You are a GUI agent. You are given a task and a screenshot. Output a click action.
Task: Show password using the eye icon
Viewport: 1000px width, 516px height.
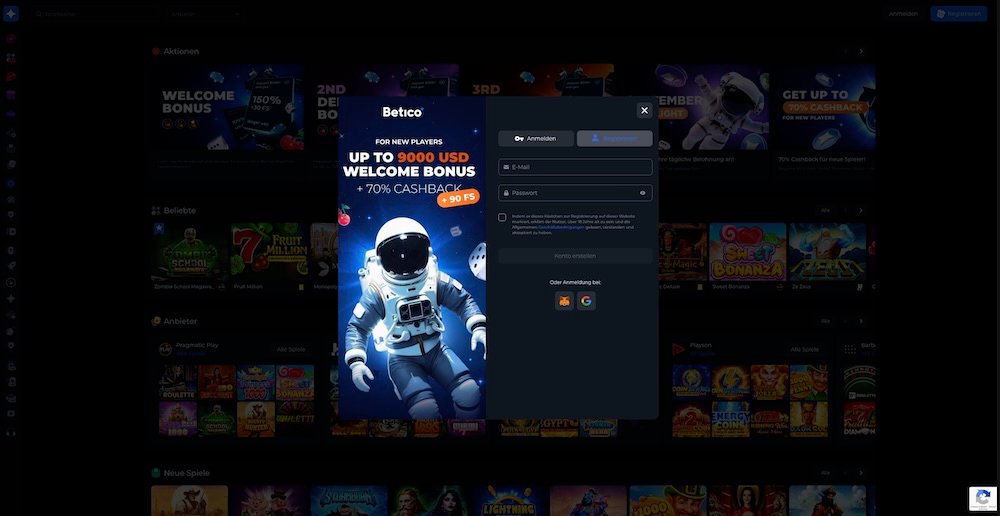coord(642,193)
